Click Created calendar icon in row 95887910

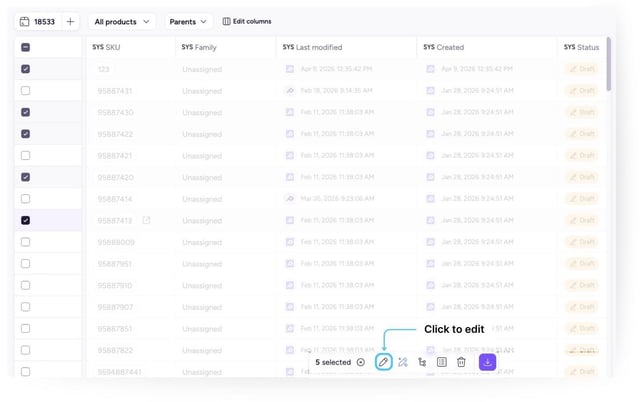point(430,285)
